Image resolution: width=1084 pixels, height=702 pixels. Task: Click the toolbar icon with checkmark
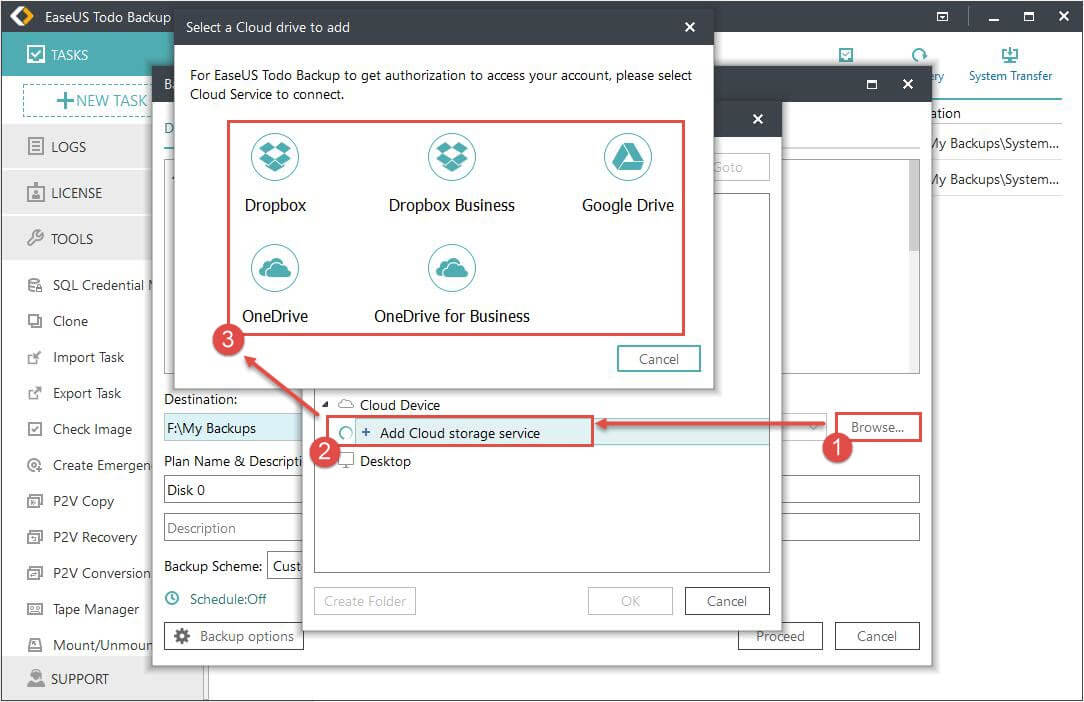tap(845, 55)
